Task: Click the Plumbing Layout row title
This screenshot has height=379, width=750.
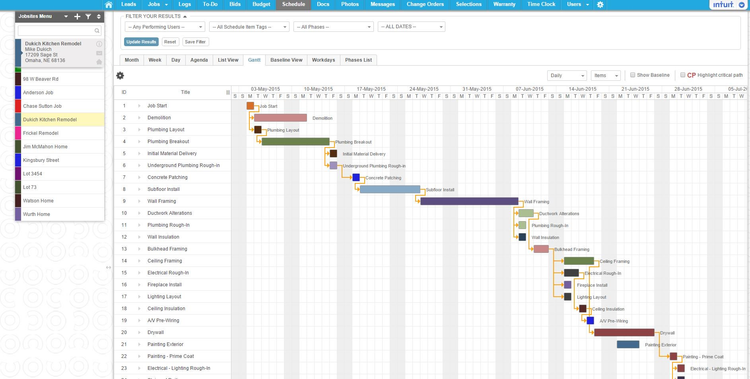Action: [165, 130]
